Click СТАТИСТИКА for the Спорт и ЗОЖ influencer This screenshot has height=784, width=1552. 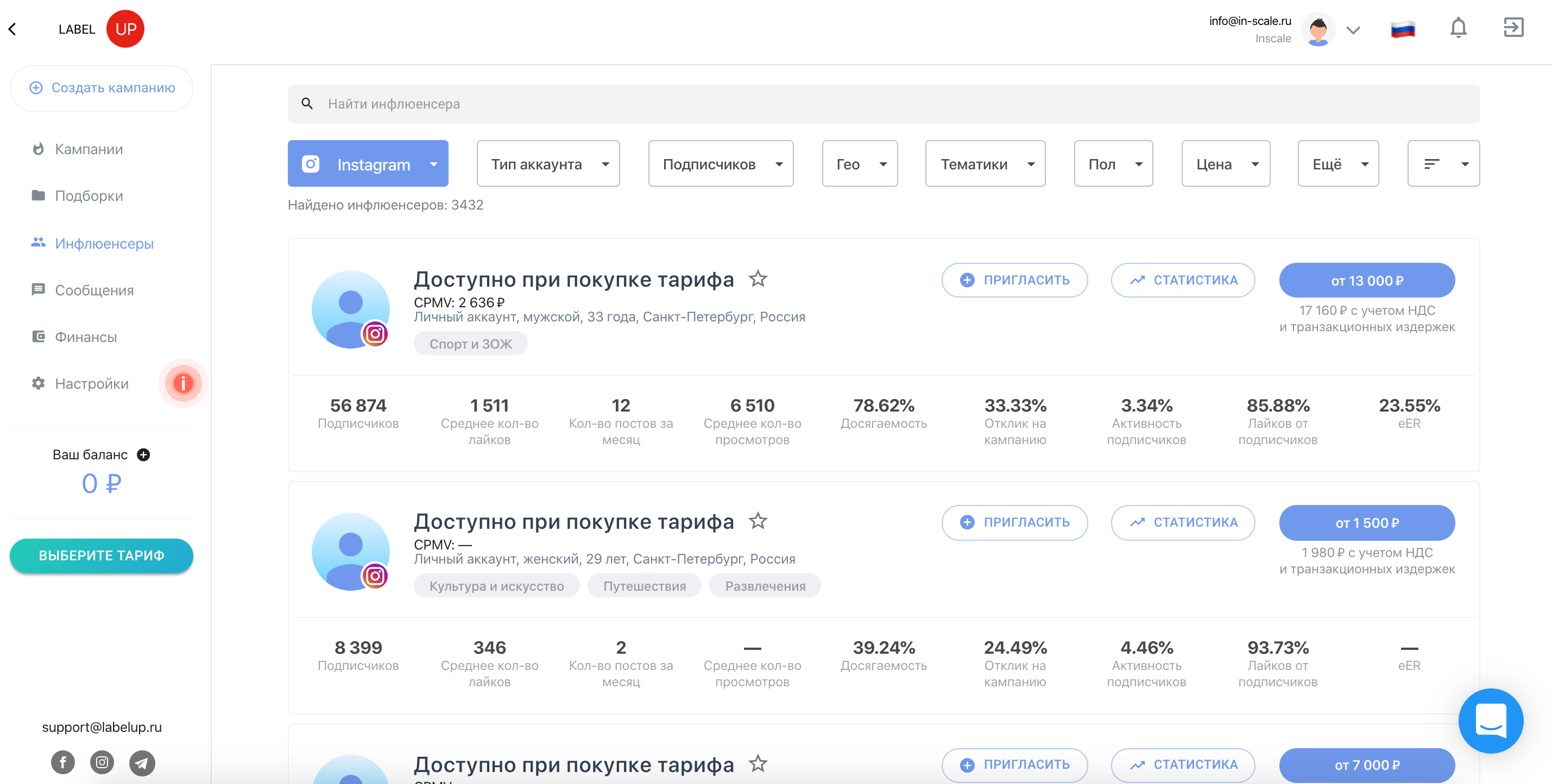click(1183, 280)
